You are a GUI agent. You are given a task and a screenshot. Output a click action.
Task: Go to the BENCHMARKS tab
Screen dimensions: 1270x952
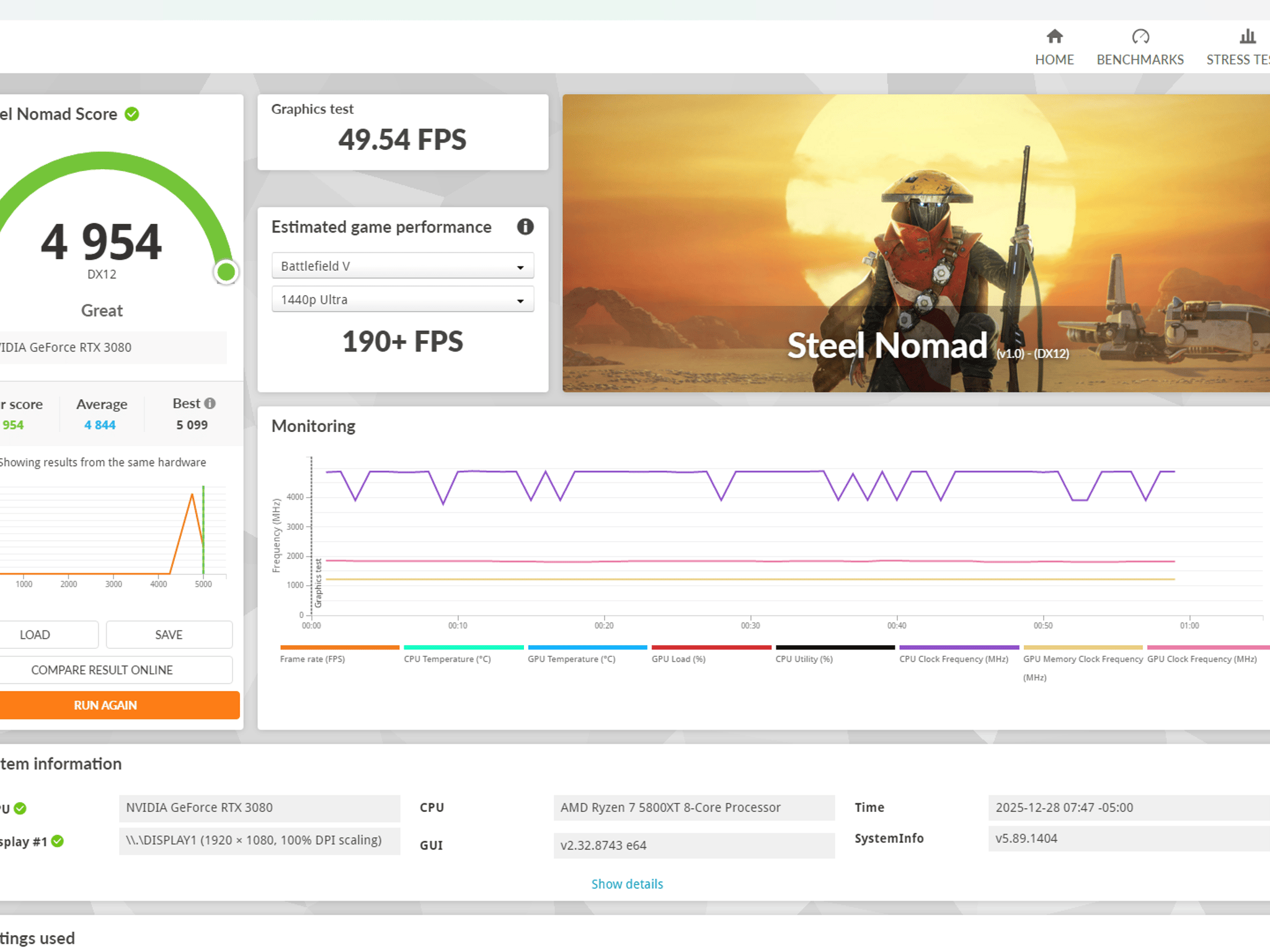[1140, 59]
